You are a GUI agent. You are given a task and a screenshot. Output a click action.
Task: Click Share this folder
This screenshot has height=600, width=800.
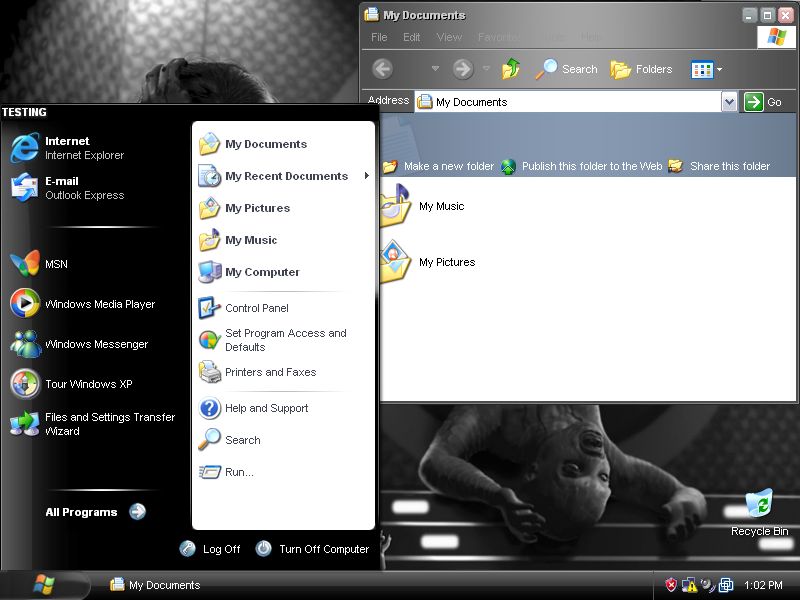click(719, 166)
